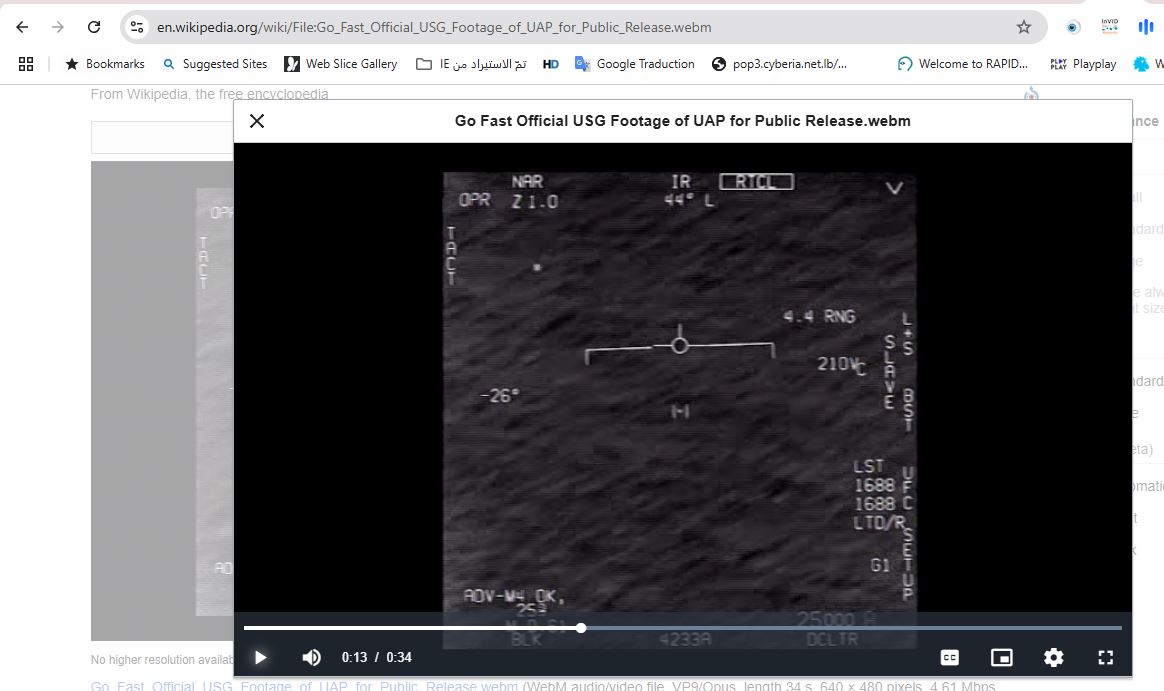View site information icon in address bar
The width and height of the screenshot is (1164, 691).
(138, 27)
